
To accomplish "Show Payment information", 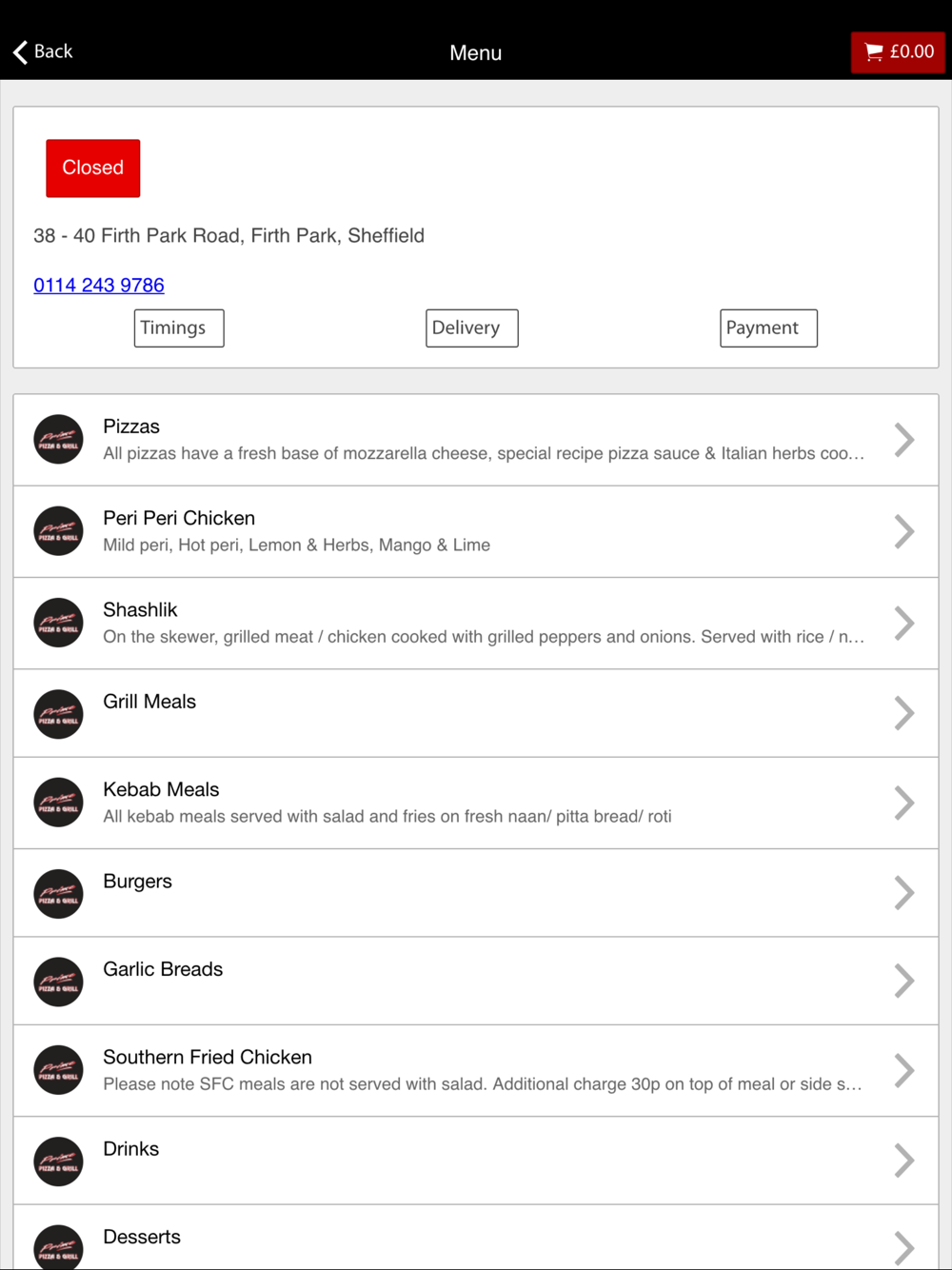I will [x=768, y=328].
